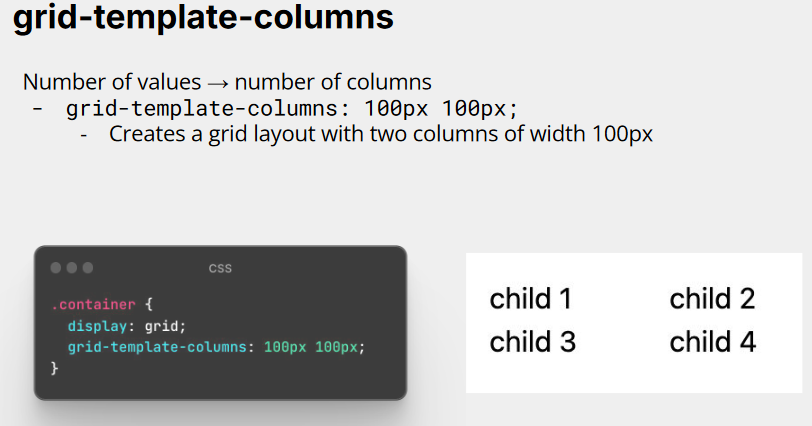Click the 'Number of values' text line
Screen dimensions: 812x426
[227, 82]
